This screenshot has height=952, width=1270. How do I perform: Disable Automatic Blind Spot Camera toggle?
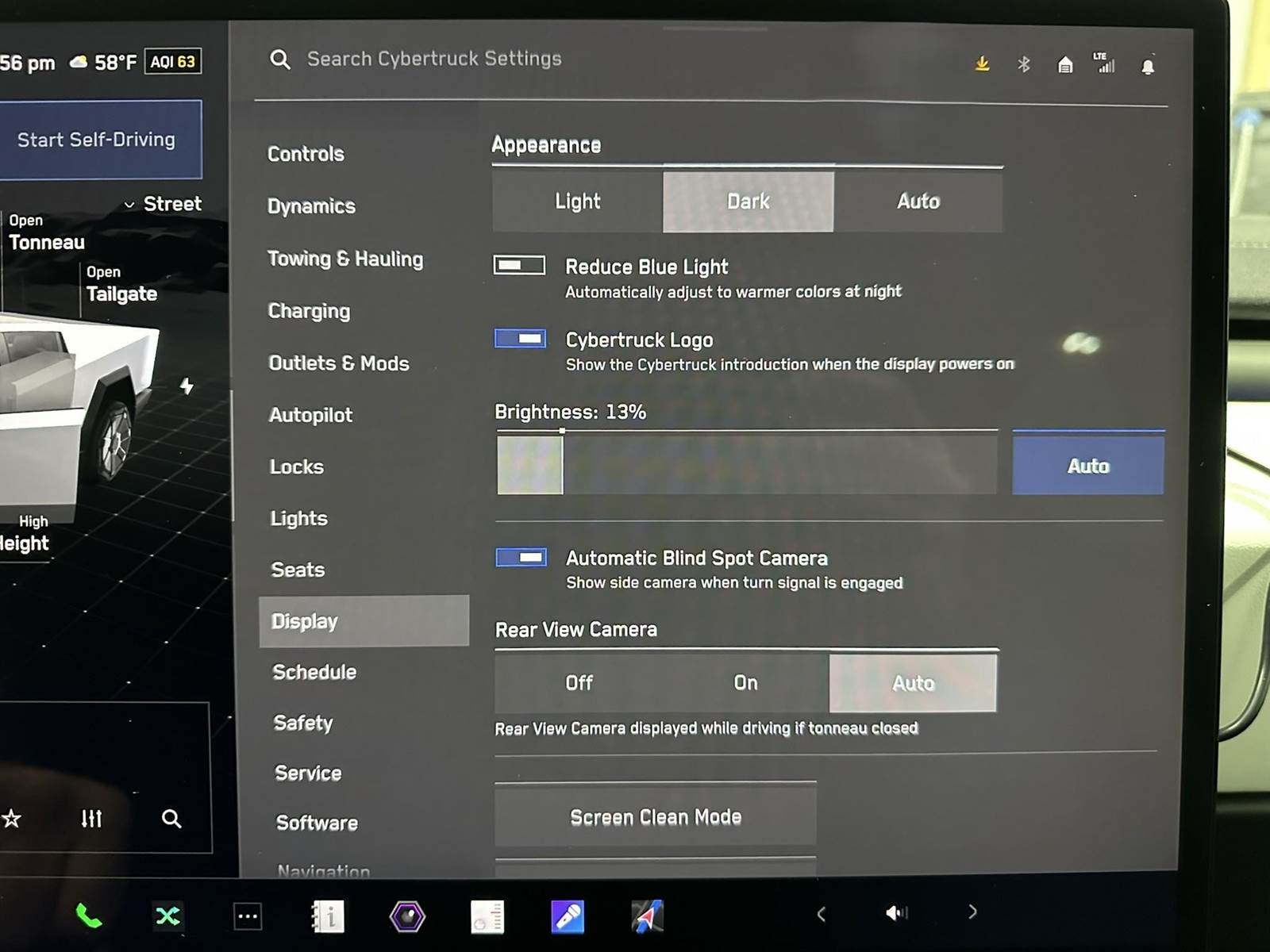coord(521,558)
